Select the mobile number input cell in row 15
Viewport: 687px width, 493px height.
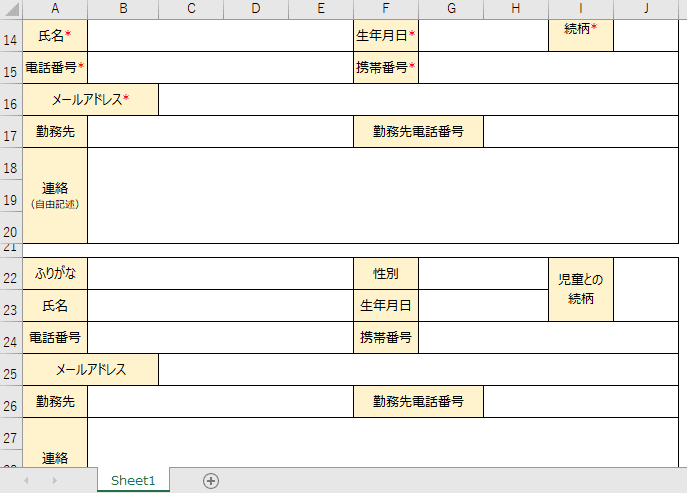pos(549,67)
